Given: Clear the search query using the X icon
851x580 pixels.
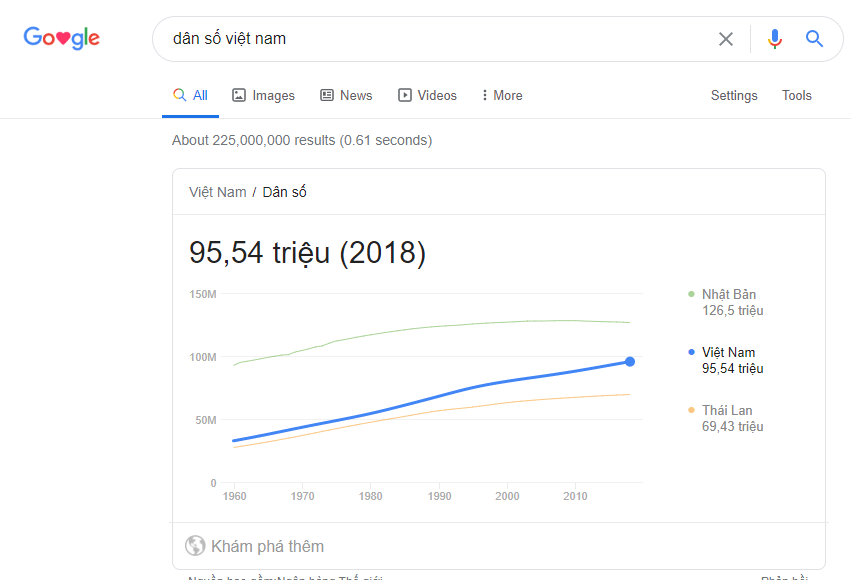Looking at the screenshot, I should (x=726, y=38).
